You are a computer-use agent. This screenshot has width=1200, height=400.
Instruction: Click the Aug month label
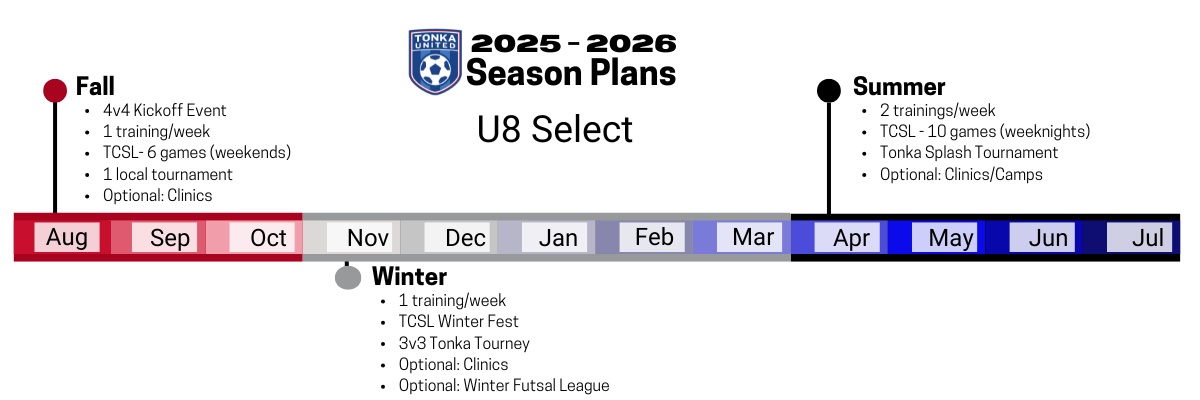click(x=67, y=238)
